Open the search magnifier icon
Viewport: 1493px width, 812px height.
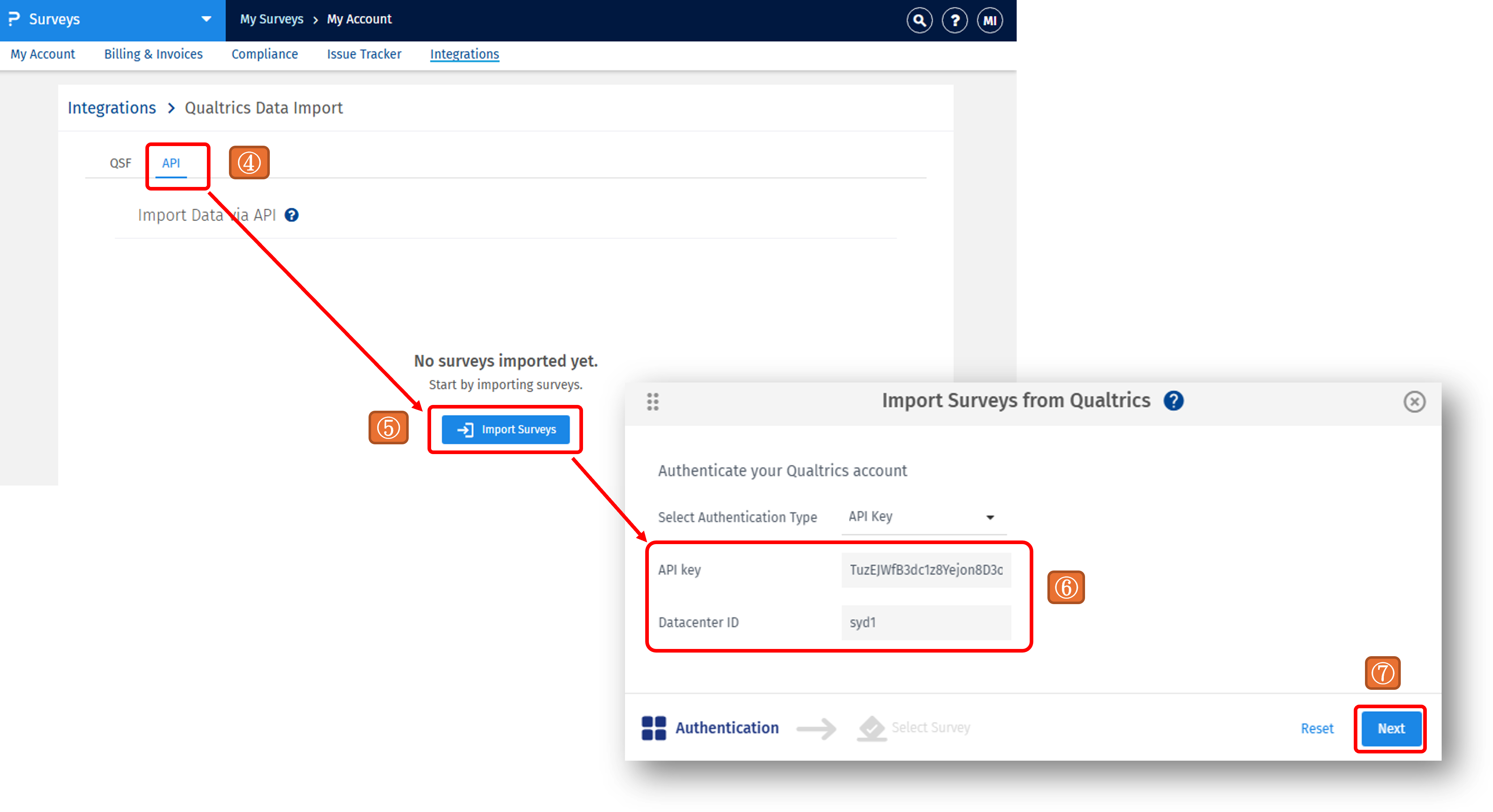(919, 21)
